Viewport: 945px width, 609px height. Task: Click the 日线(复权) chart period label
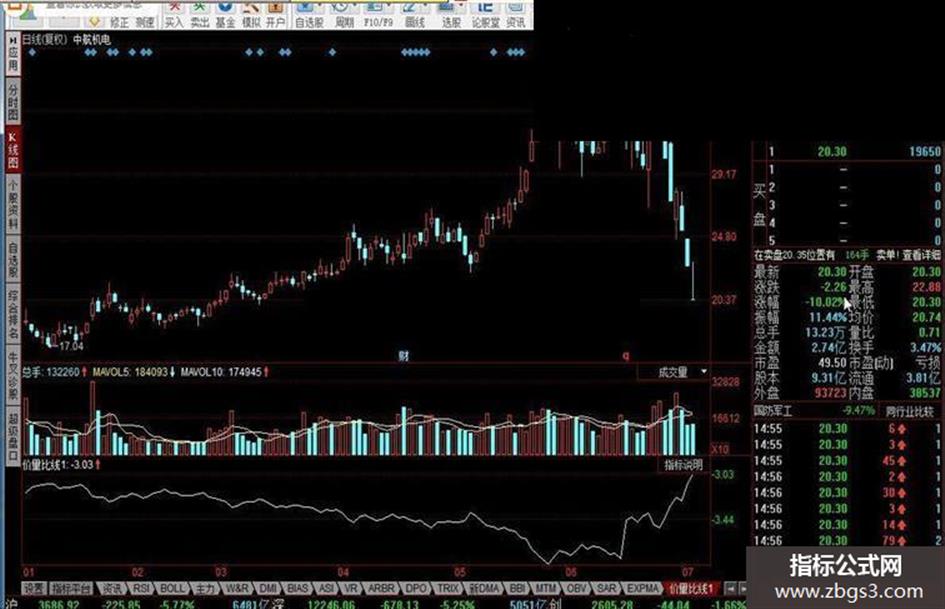click(44, 40)
